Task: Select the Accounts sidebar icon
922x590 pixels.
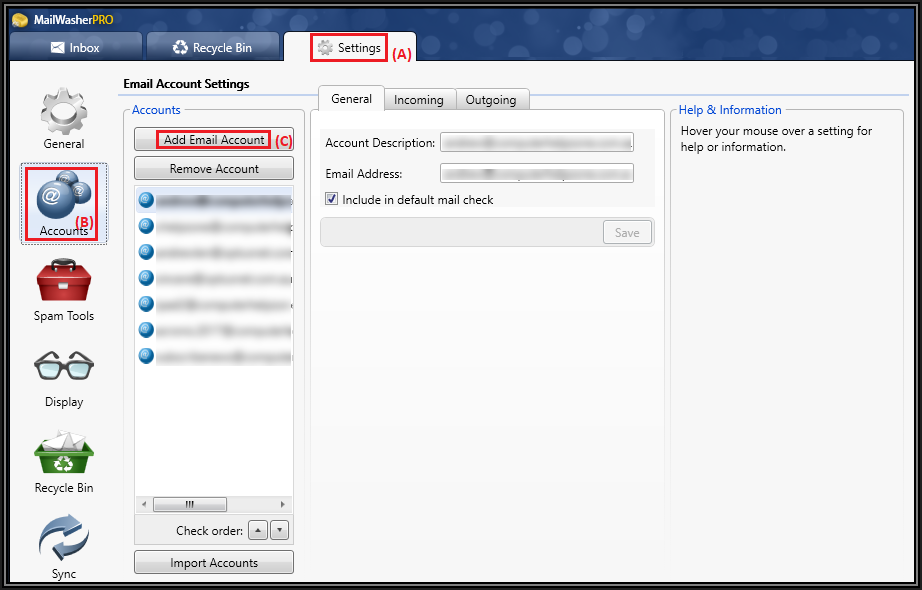Action: click(64, 204)
